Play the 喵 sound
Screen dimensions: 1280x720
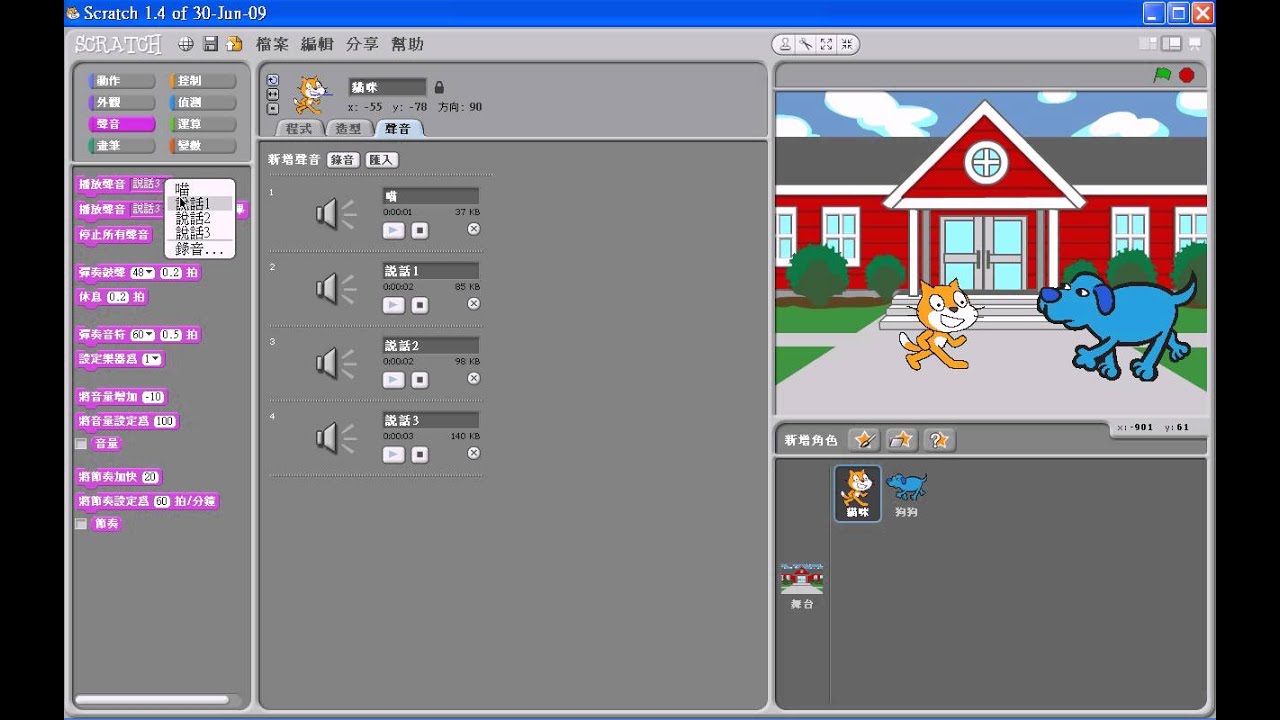click(x=394, y=230)
